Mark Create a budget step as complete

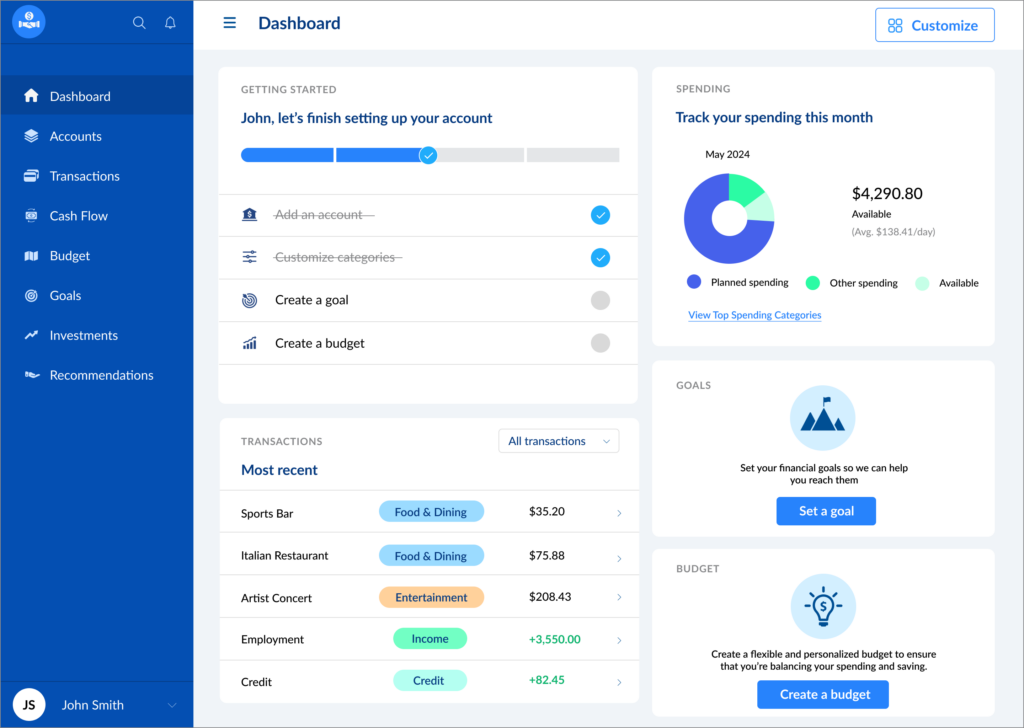pos(600,342)
